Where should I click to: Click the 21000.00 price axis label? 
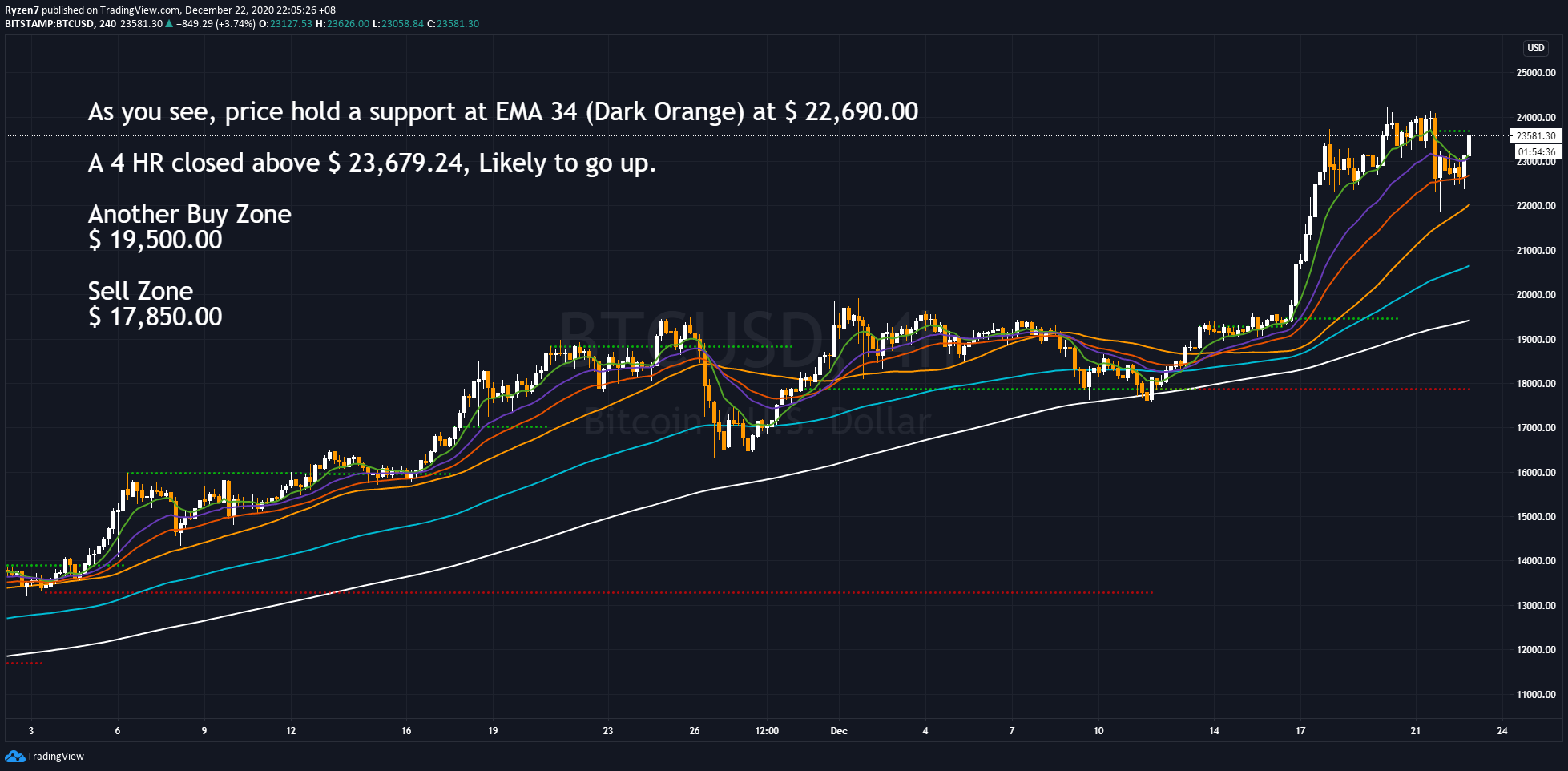pyautogui.click(x=1536, y=251)
